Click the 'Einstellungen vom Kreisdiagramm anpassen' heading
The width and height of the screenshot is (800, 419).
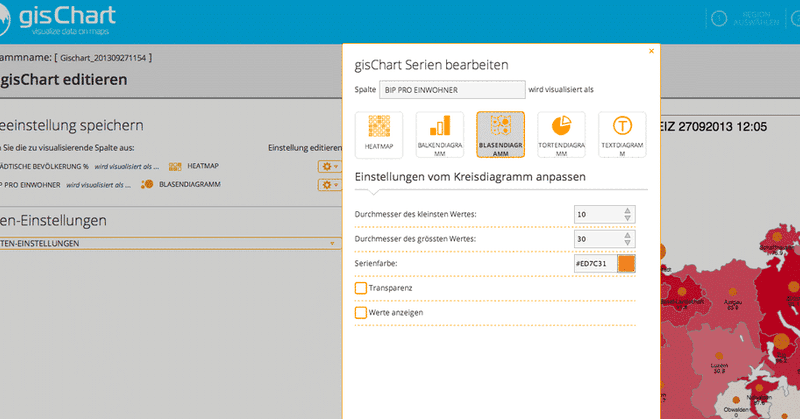pyautogui.click(x=470, y=177)
